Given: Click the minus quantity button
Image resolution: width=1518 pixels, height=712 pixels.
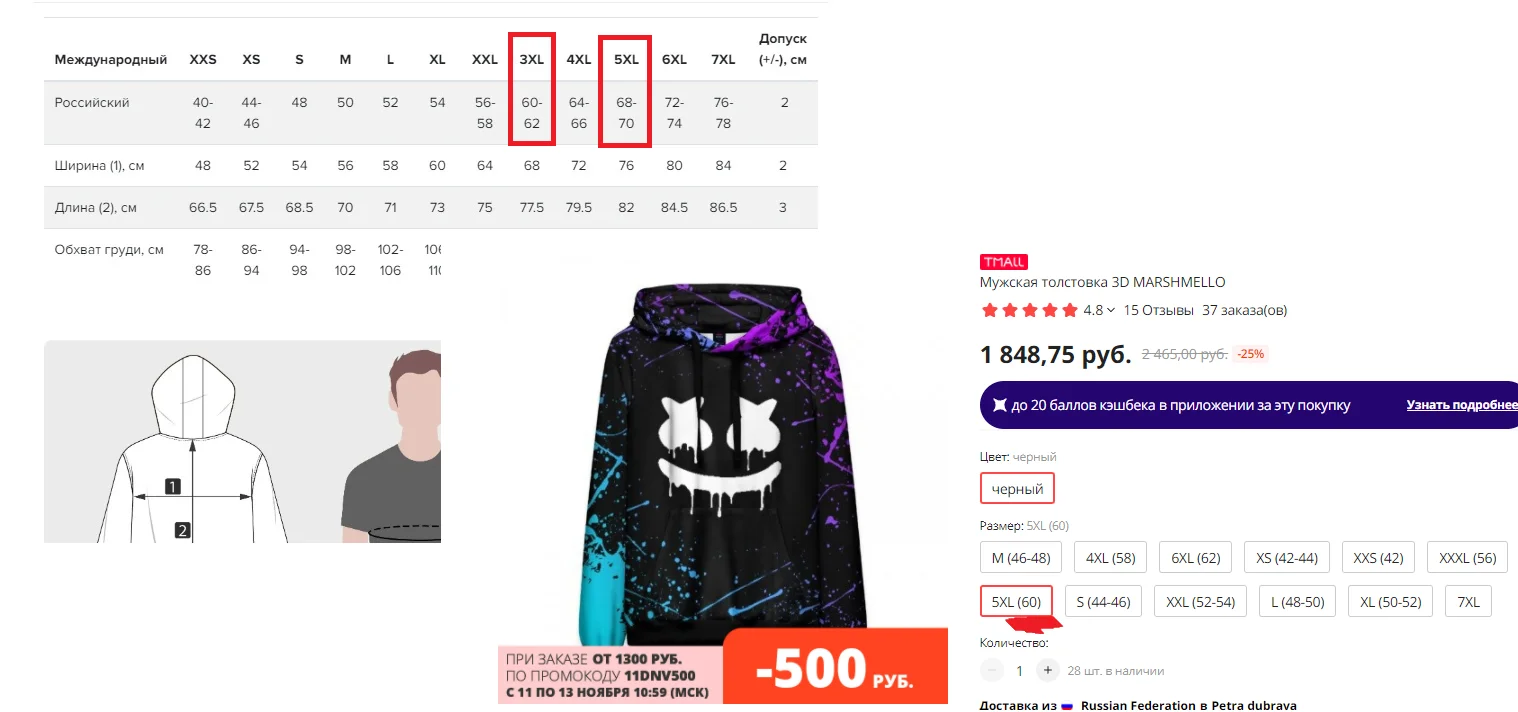Looking at the screenshot, I should (991, 671).
